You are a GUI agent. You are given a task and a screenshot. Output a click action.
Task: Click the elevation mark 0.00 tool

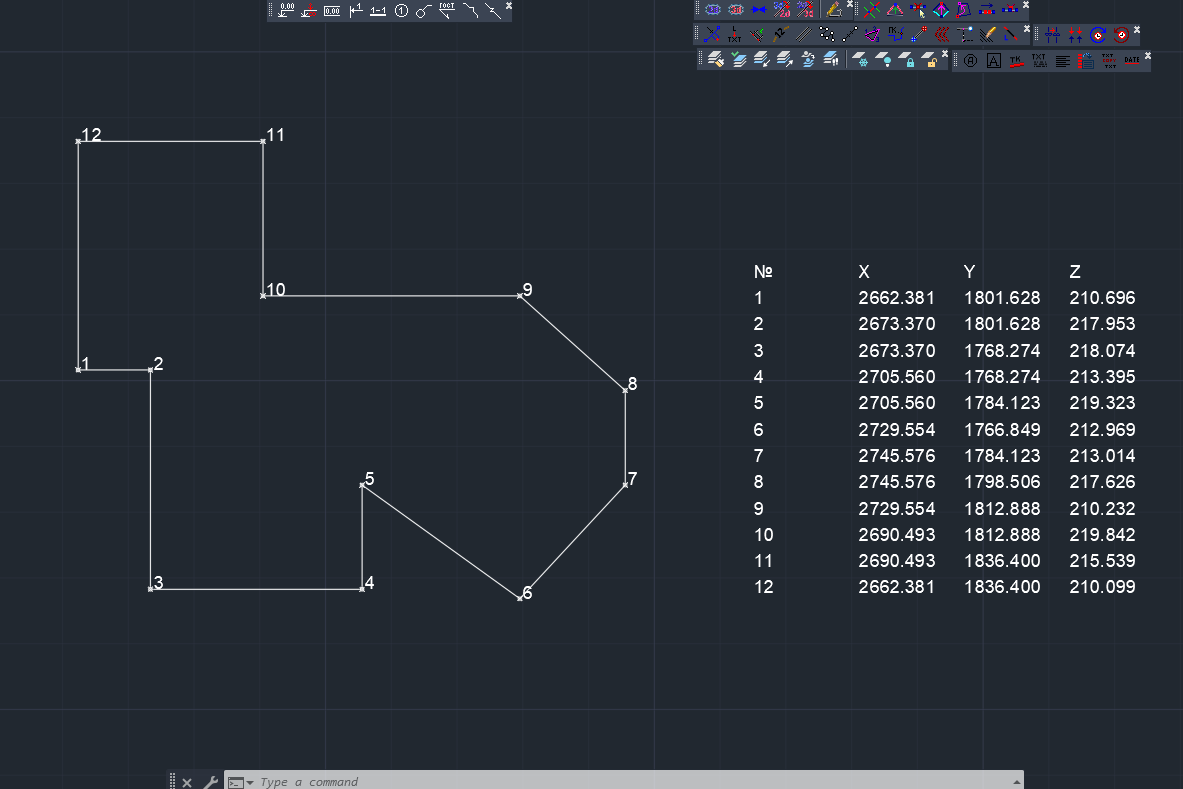pos(286,11)
